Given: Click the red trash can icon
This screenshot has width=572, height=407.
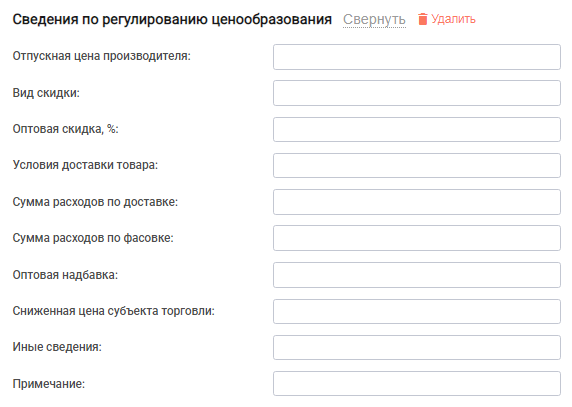Looking at the screenshot, I should (422, 19).
